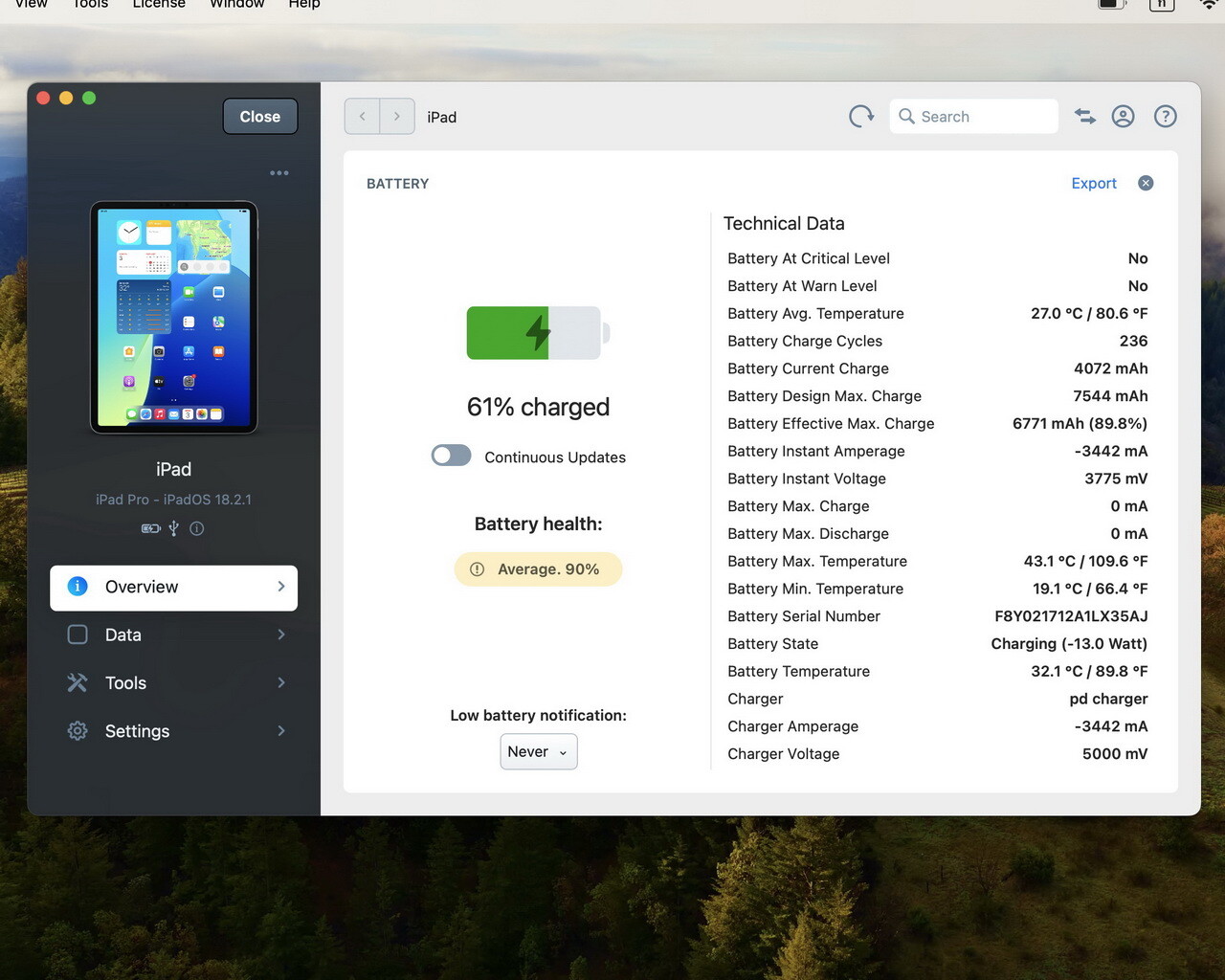Click the USB connection icon under iPad

point(174,528)
